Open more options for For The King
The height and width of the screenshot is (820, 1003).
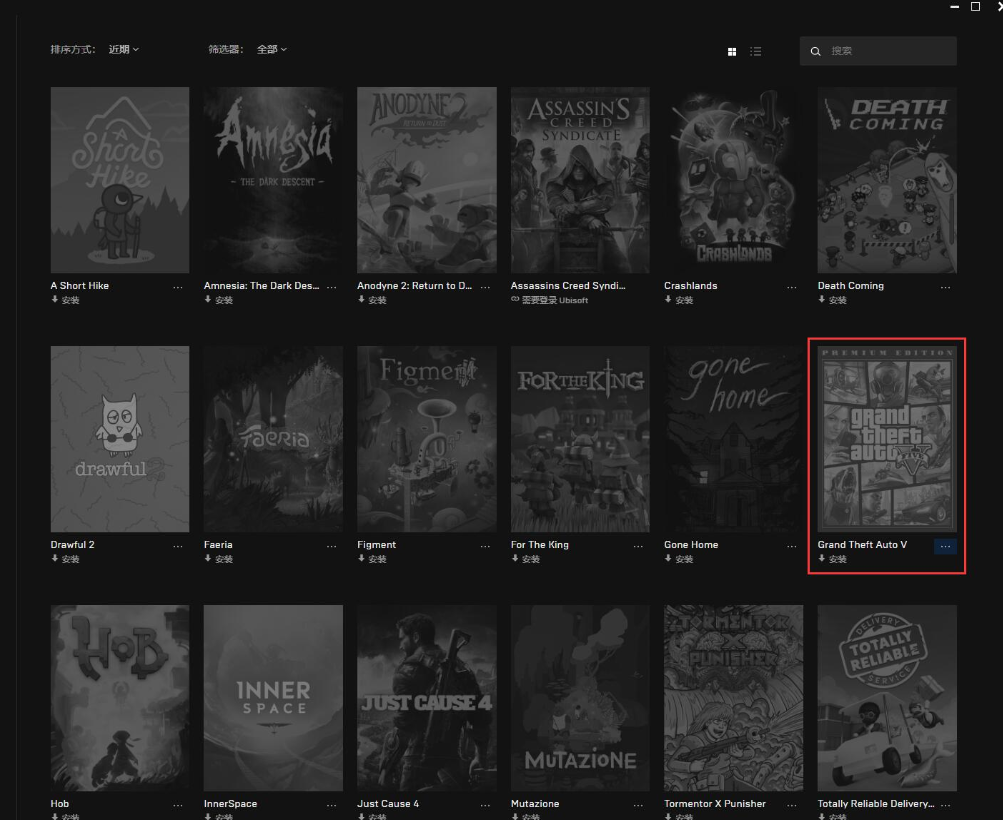click(638, 546)
